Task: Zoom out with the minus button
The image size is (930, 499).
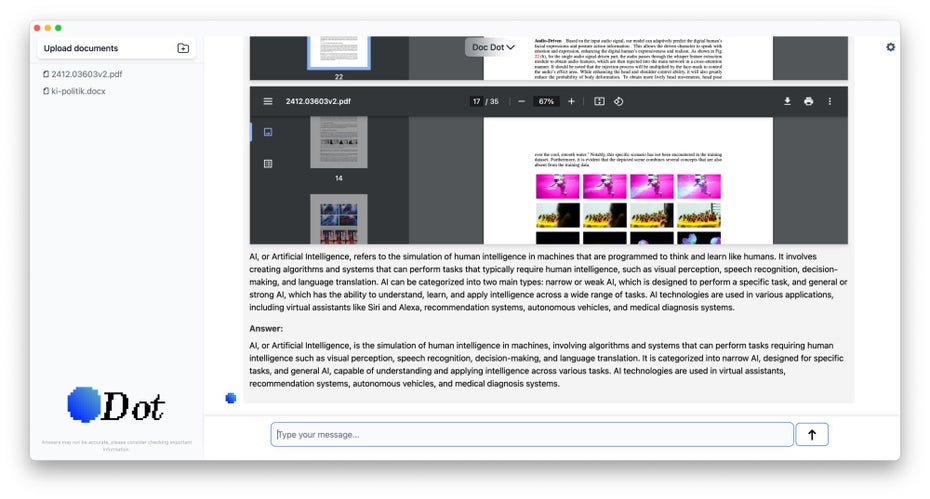Action: point(521,101)
